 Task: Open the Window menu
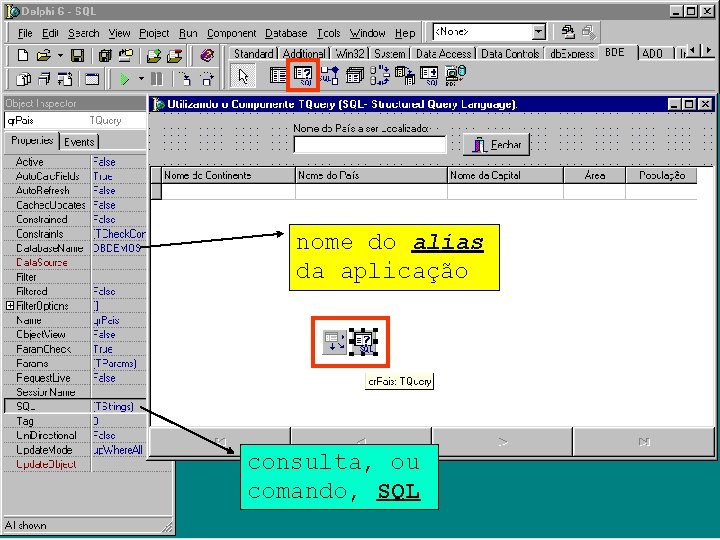coord(367,34)
